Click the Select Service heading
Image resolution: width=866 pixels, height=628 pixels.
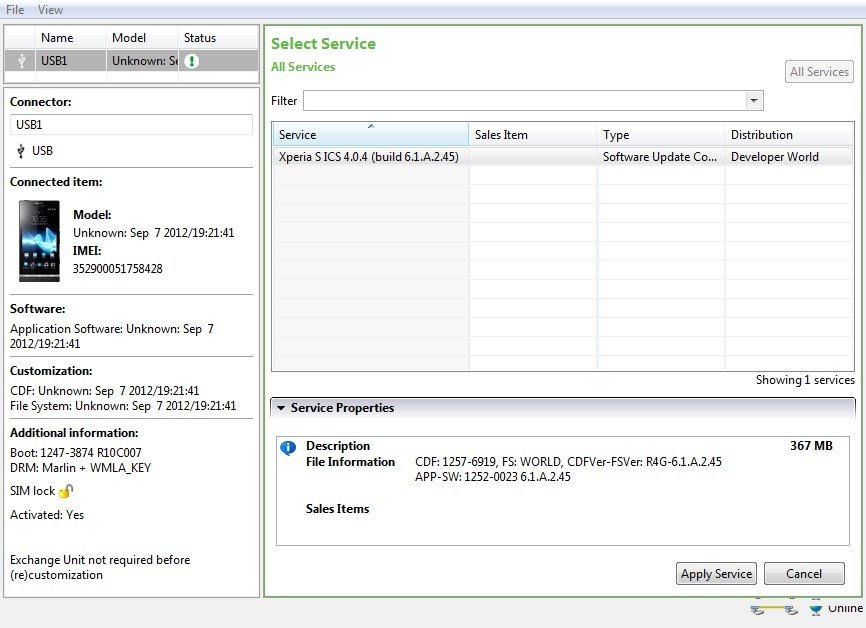[x=324, y=44]
